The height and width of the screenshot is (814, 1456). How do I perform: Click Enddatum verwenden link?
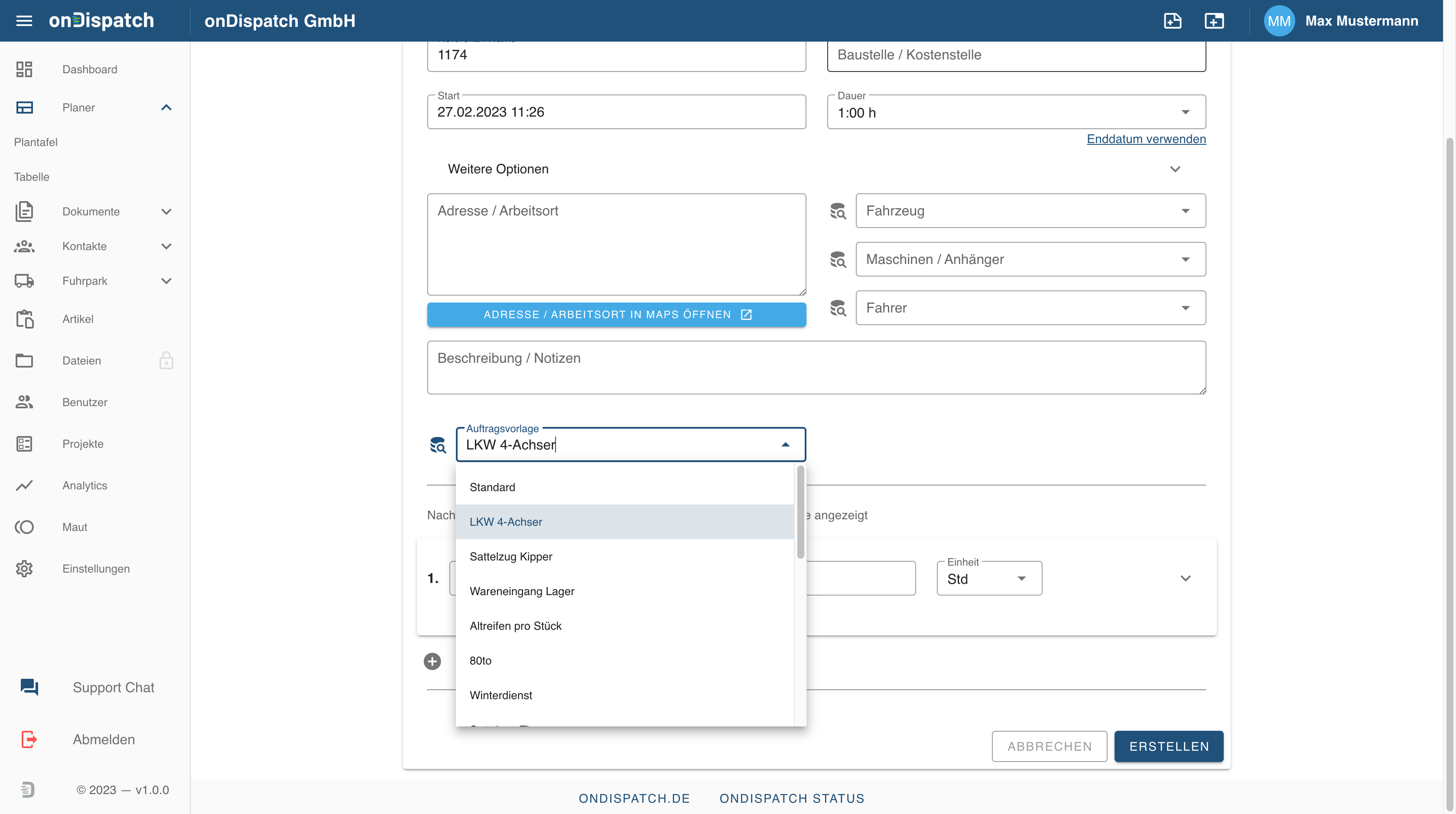[x=1146, y=139]
